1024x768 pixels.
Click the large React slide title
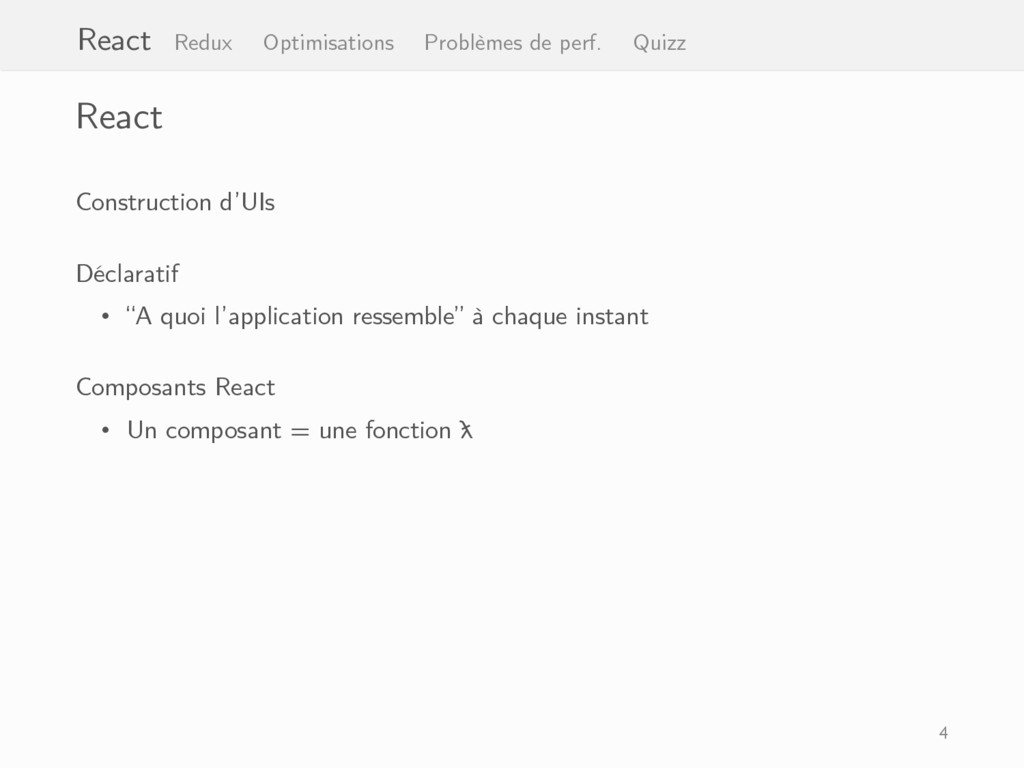120,117
